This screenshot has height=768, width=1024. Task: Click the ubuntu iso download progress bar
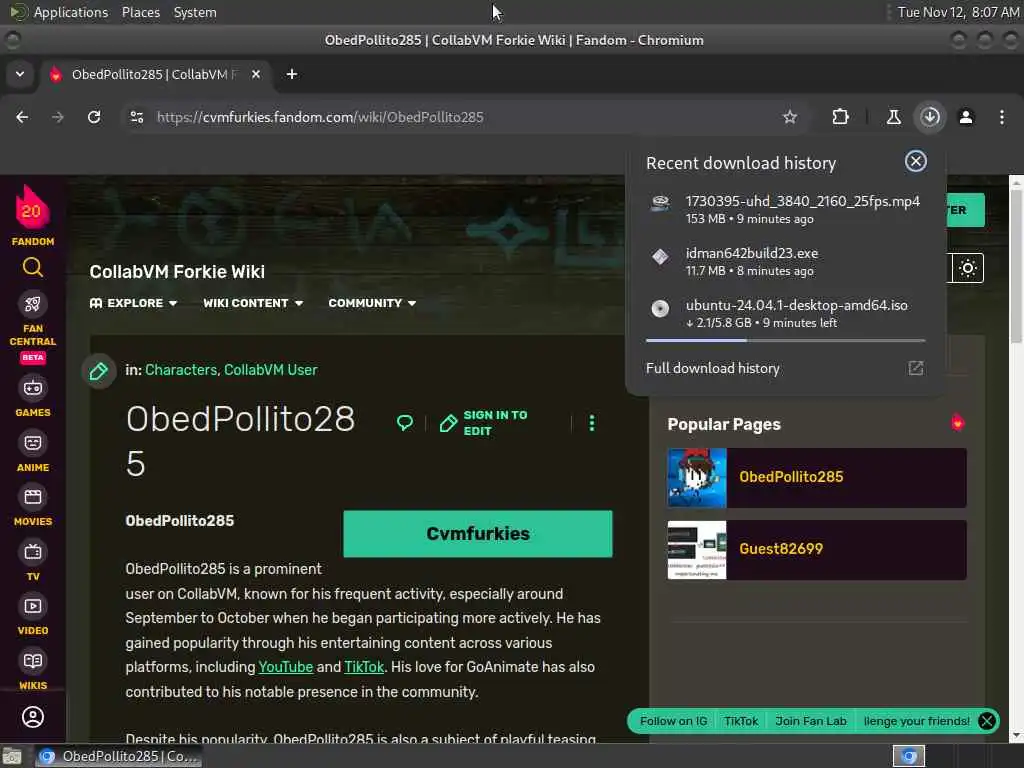(x=786, y=340)
